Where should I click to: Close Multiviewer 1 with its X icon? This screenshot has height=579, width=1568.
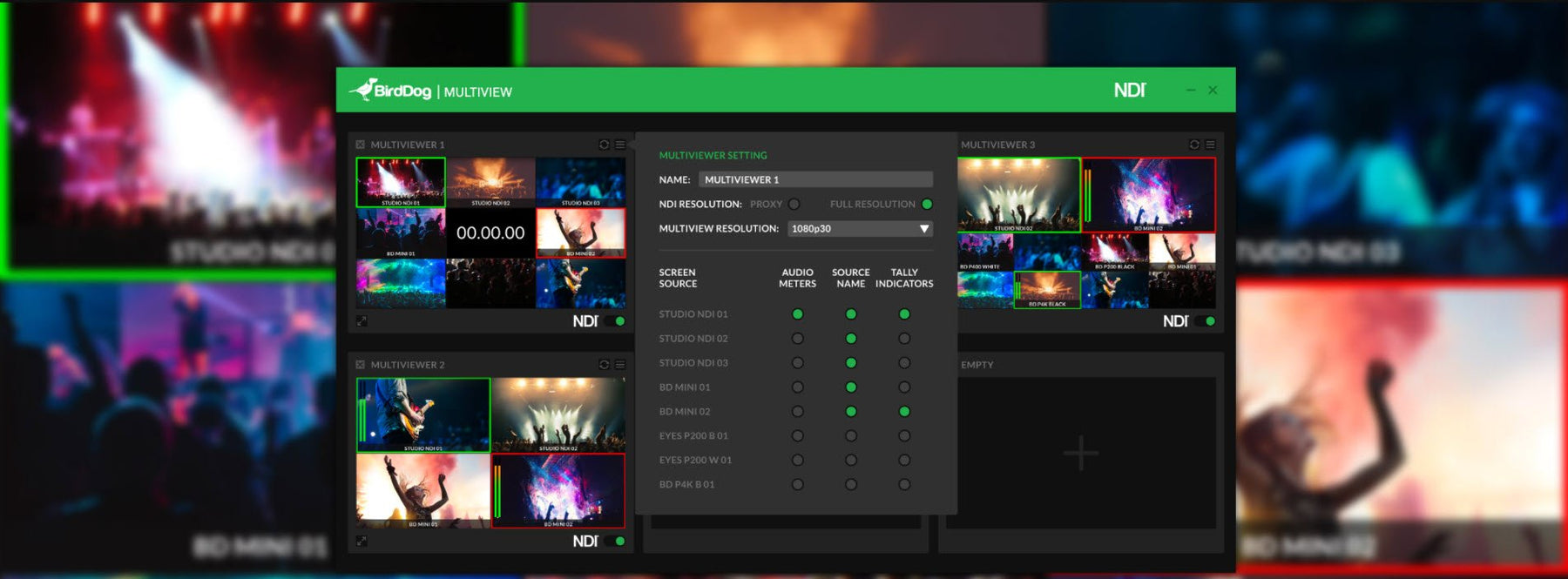(361, 145)
